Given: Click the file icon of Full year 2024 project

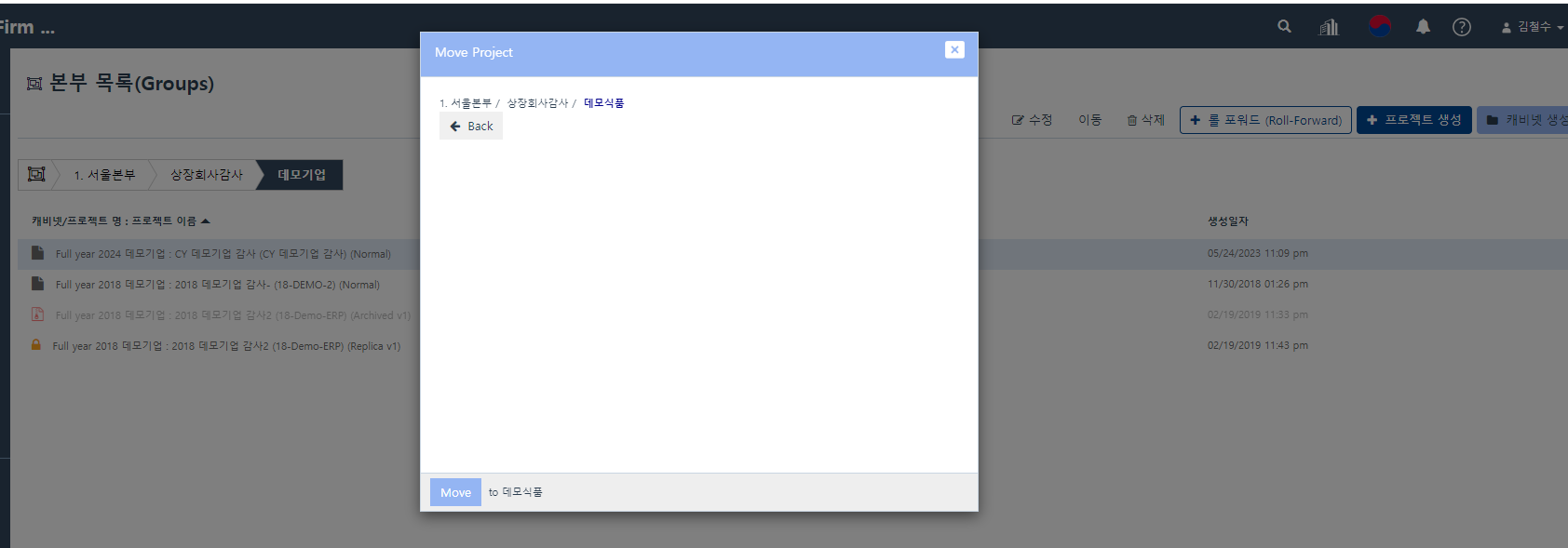Looking at the screenshot, I should pyautogui.click(x=37, y=253).
